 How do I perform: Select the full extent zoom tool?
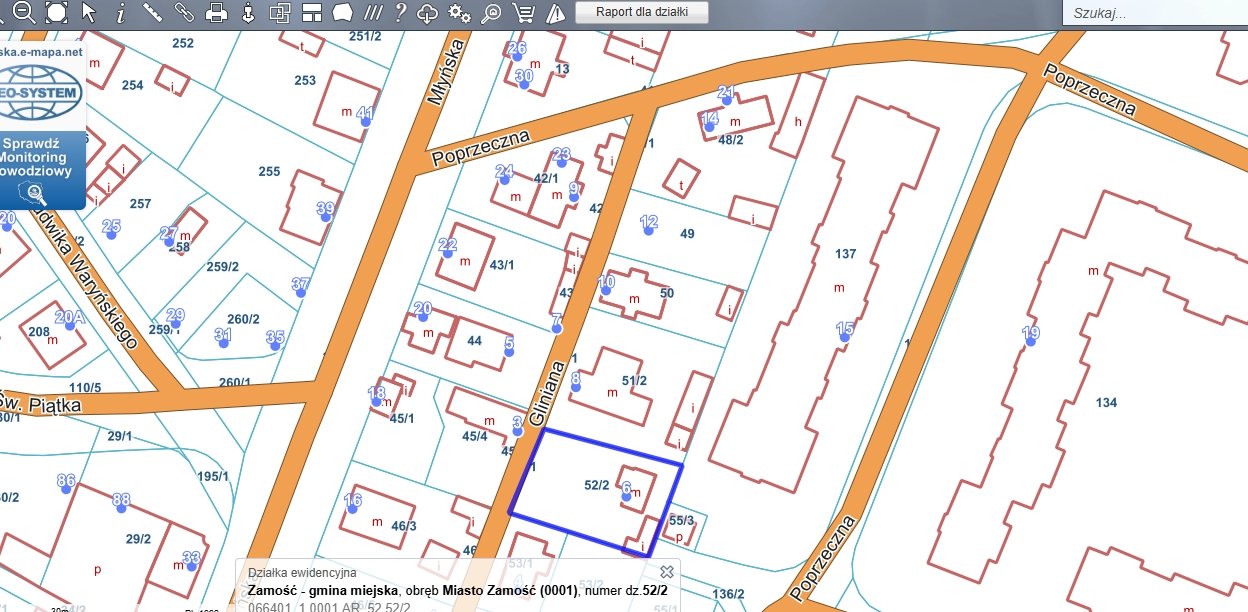tap(56, 12)
